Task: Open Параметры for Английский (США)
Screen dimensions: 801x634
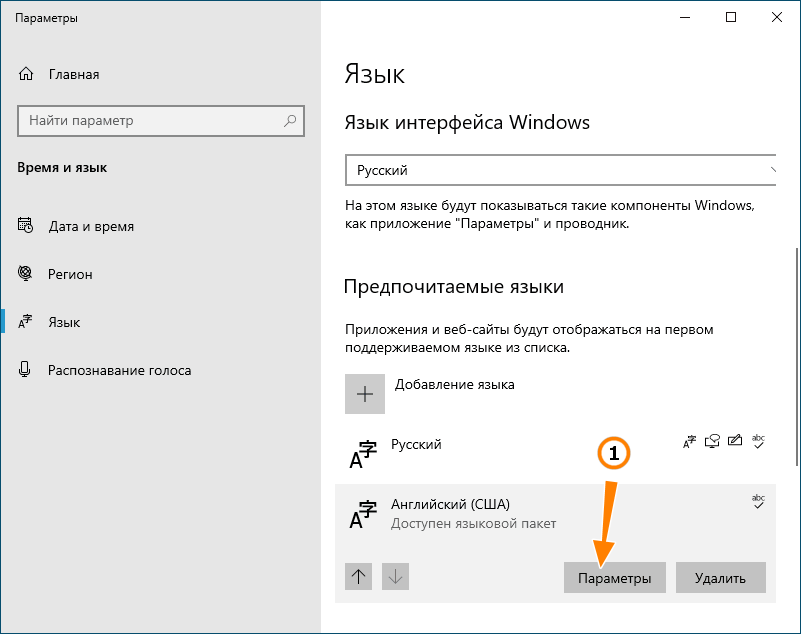Action: coord(614,578)
